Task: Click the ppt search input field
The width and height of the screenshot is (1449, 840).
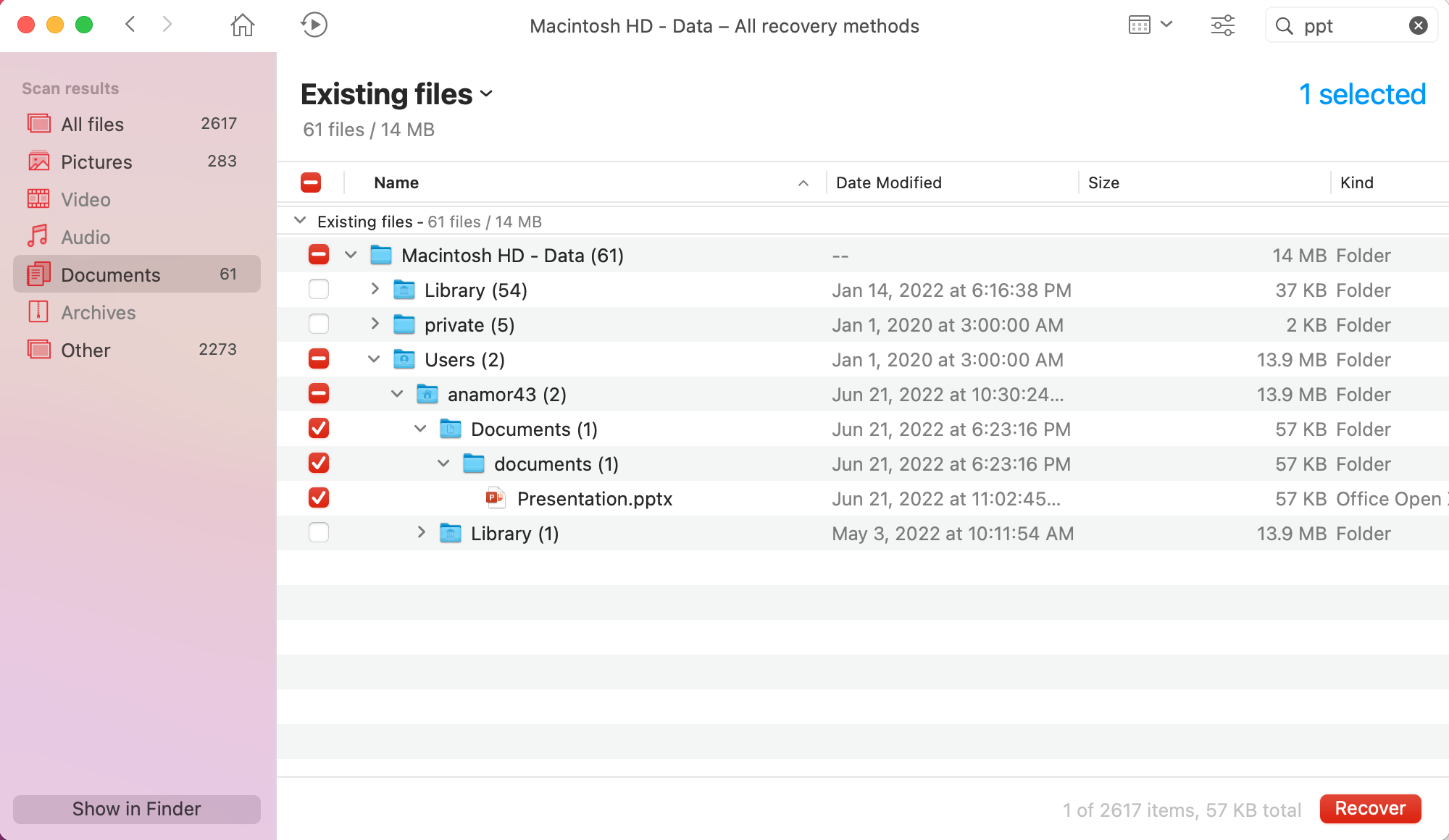Action: (x=1350, y=25)
